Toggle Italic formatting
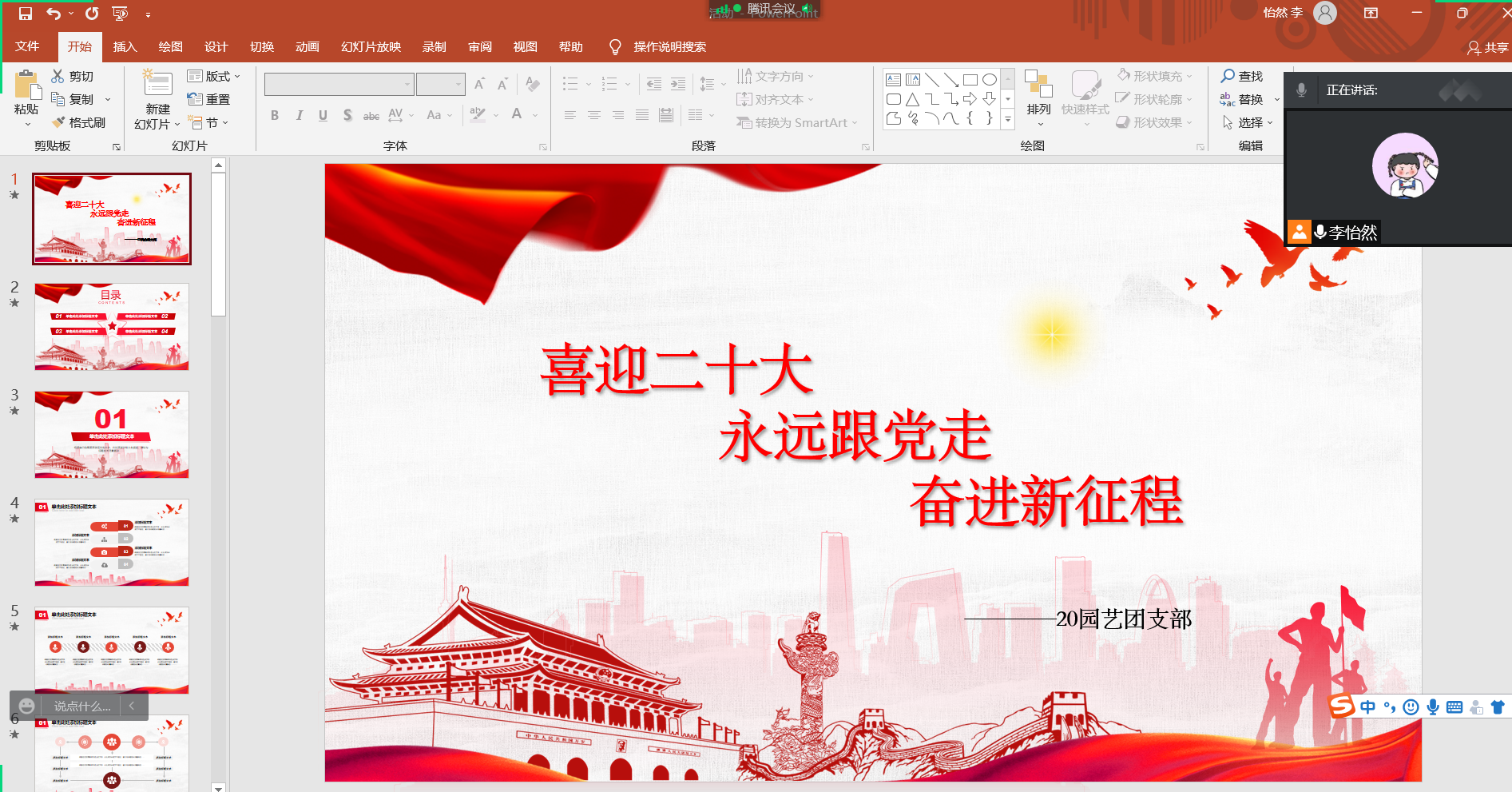Viewport: 1512px width, 792px height. (299, 115)
